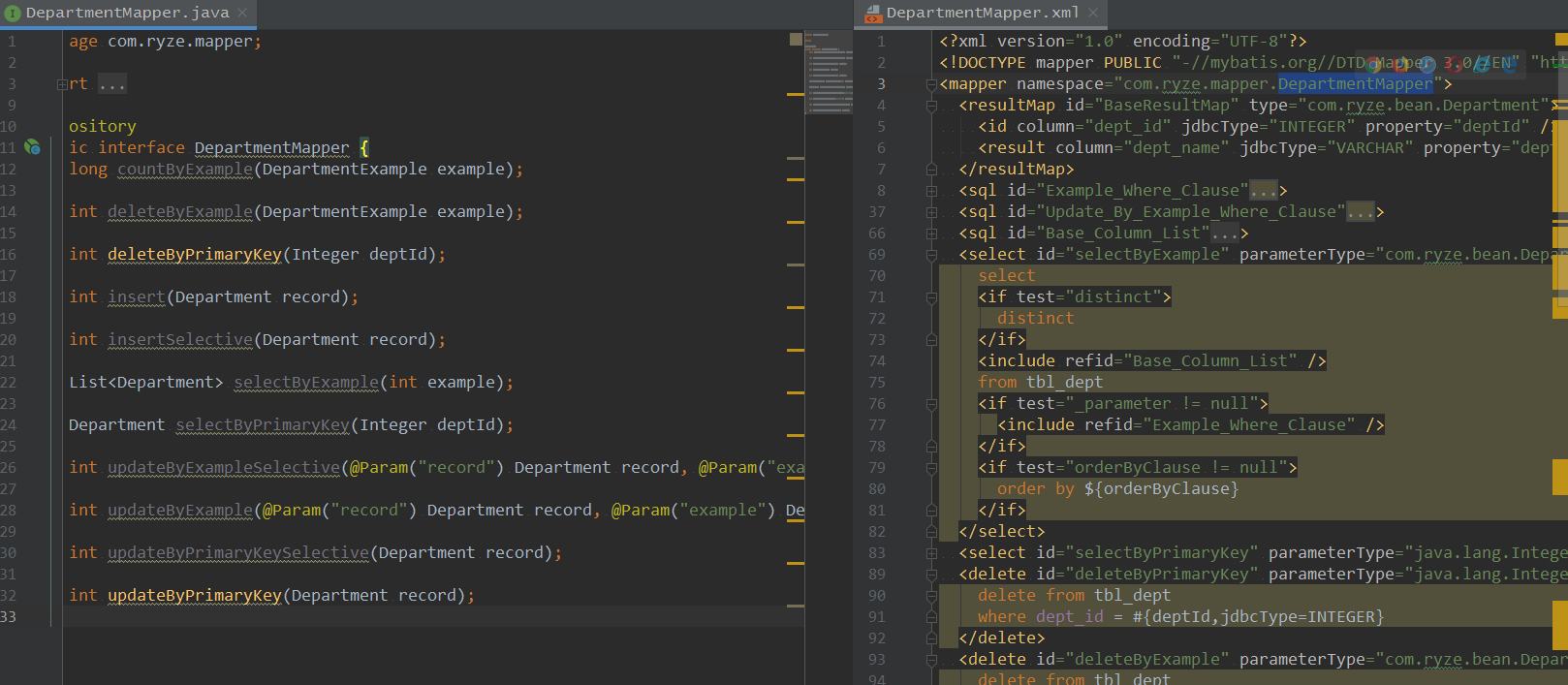The image size is (1568, 685).
Task: Click 'delete from tbl_dept' on line 90
Action: click(1075, 596)
